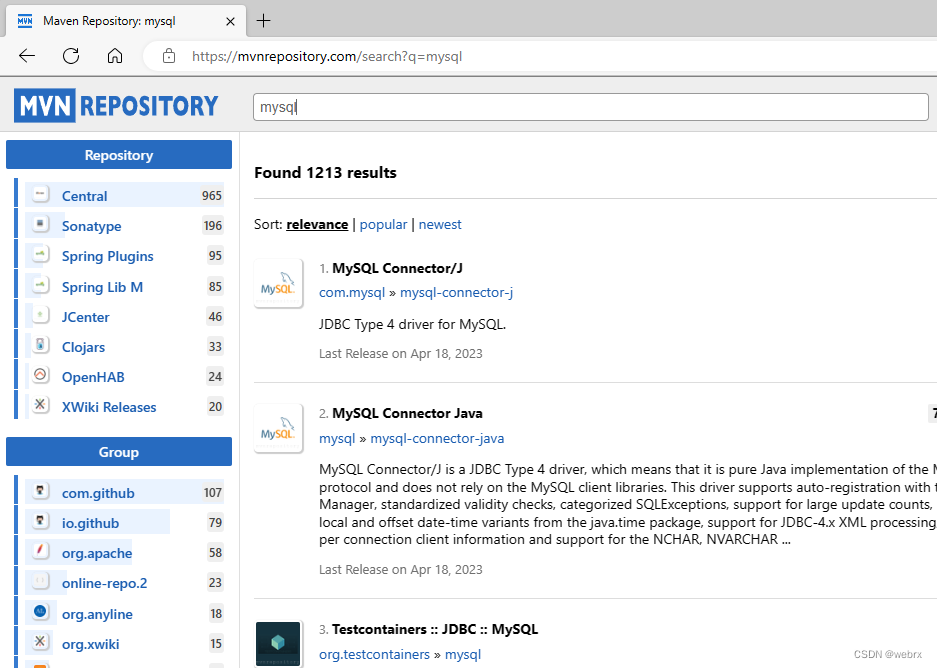937x668 pixels.
Task: Open Testcontainers MySQL logo thumbnail
Action: point(278,644)
